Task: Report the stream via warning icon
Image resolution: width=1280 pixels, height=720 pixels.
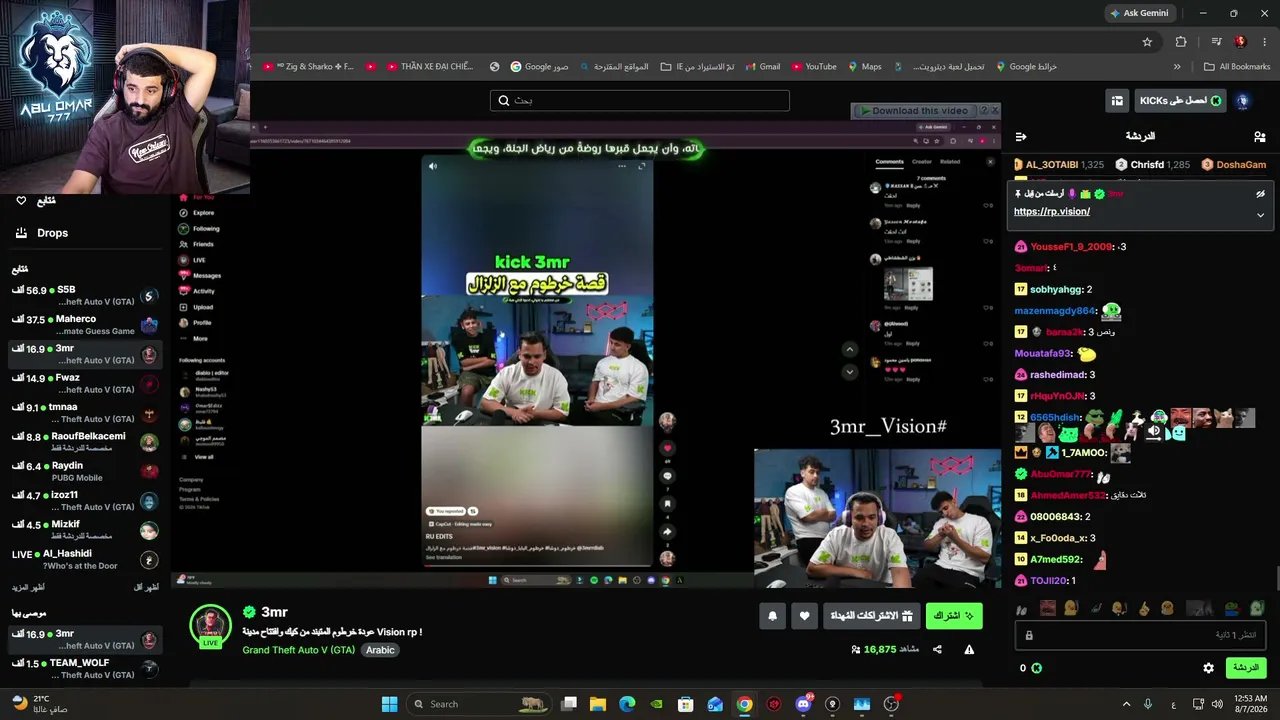Action: pyautogui.click(x=969, y=650)
